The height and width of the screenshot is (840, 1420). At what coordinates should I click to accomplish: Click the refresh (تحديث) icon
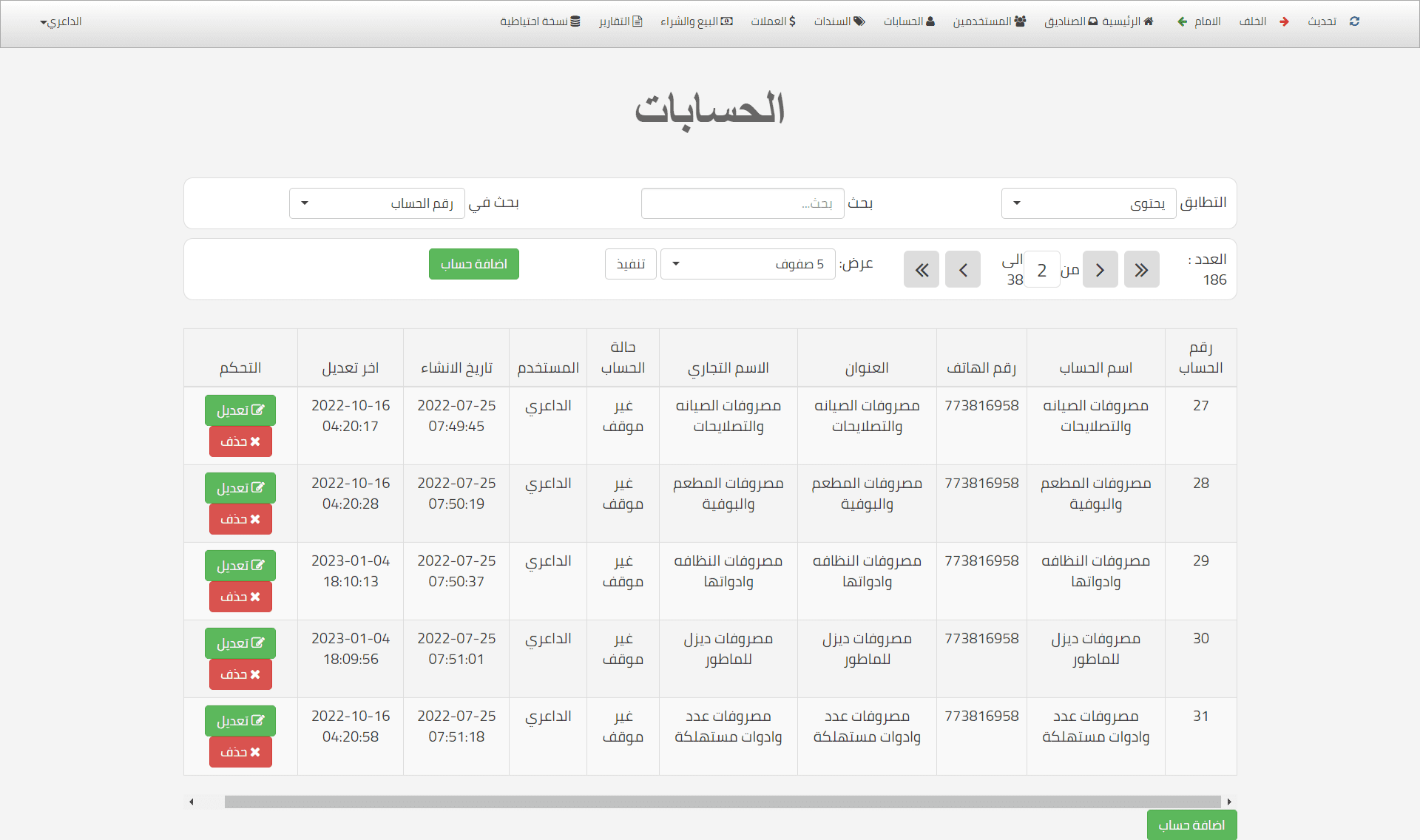(1354, 21)
